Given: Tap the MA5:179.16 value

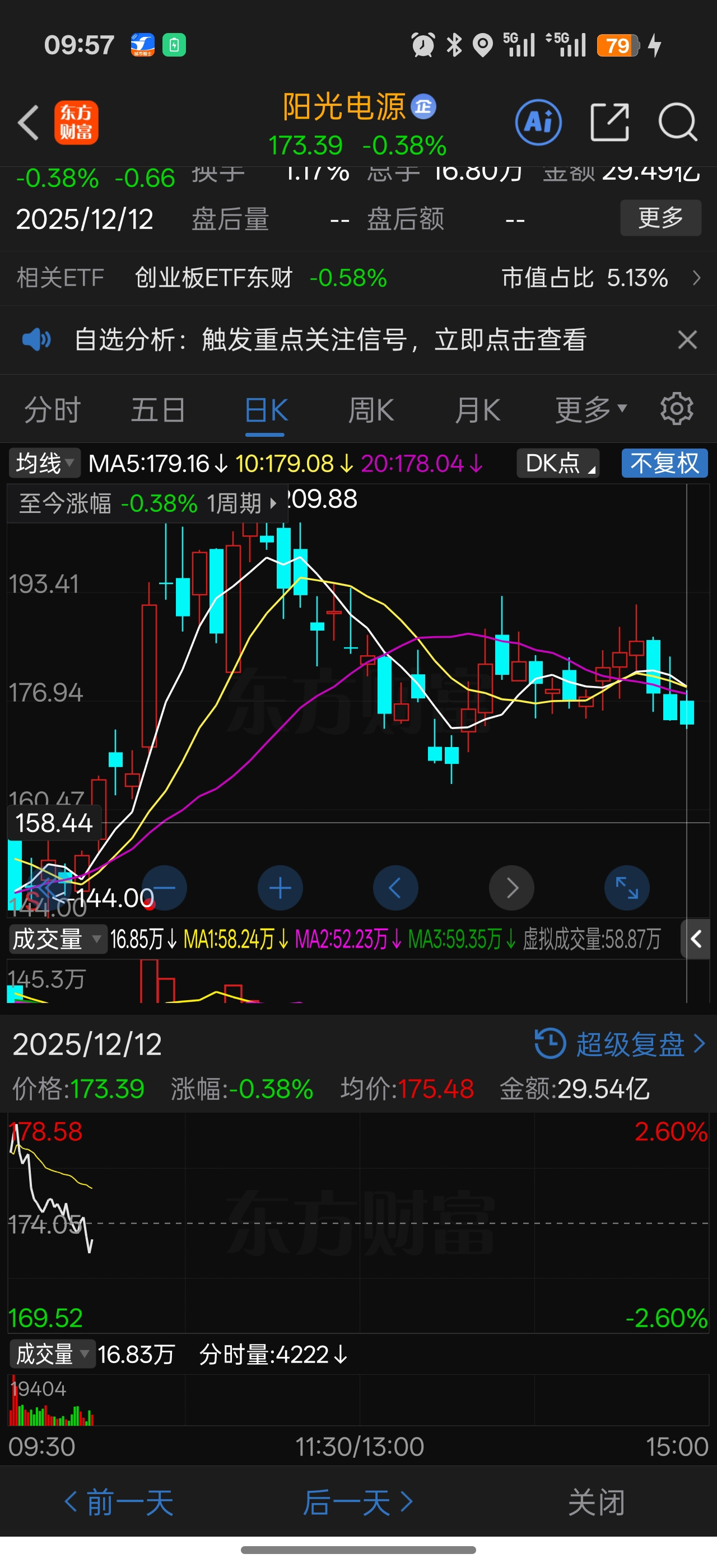Looking at the screenshot, I should click(157, 464).
